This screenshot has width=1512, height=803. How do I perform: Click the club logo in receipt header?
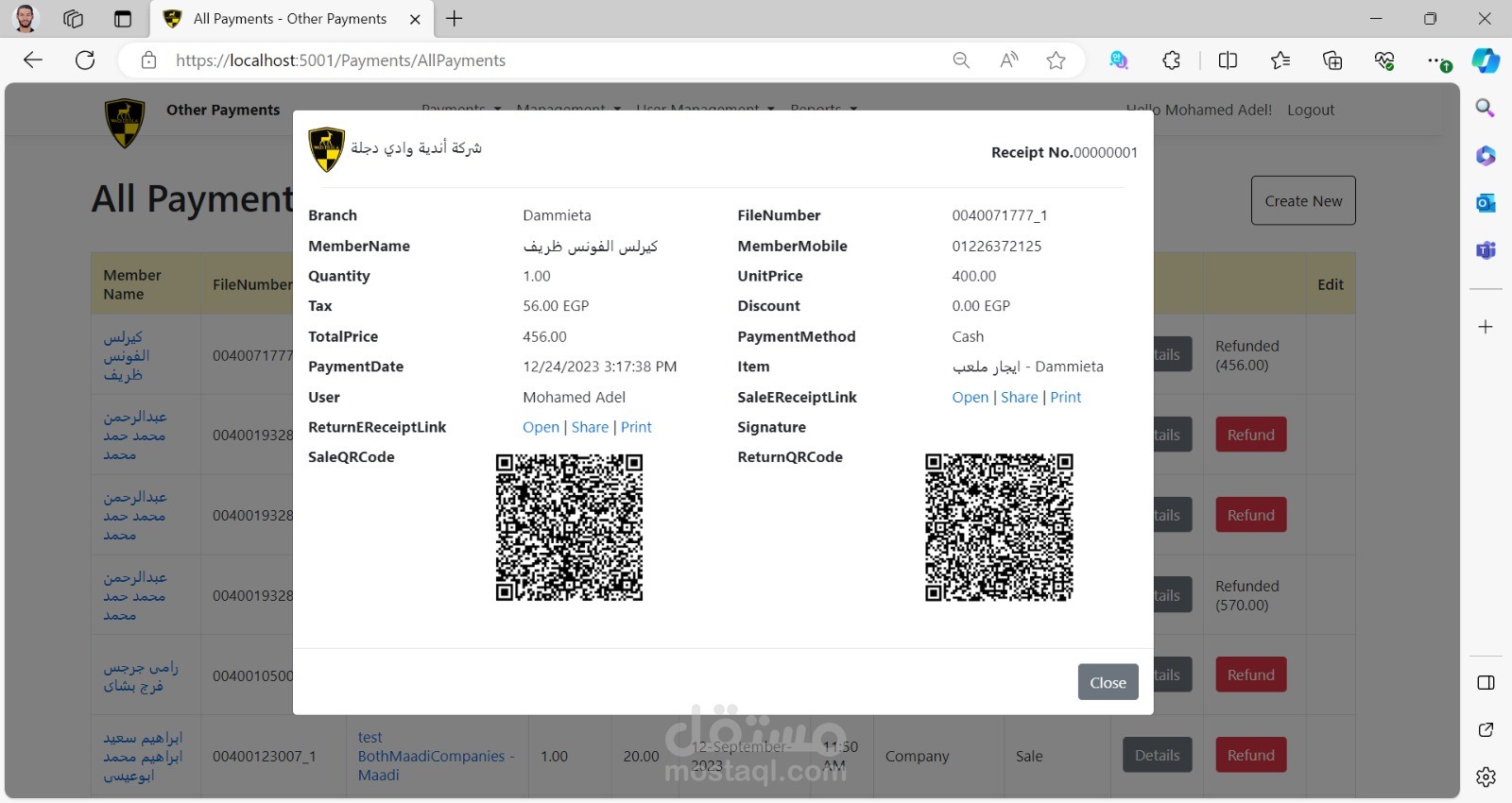(326, 149)
